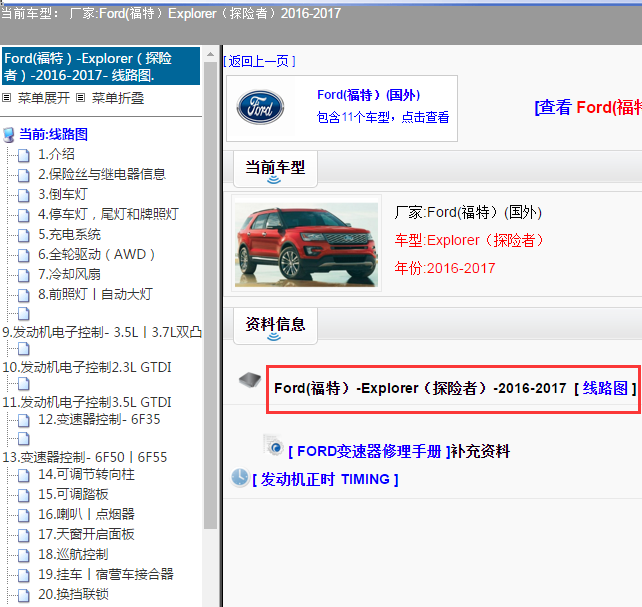The image size is (642, 607).
Task: Click the page icon beside 7.冷却风扇
Action: 24,275
